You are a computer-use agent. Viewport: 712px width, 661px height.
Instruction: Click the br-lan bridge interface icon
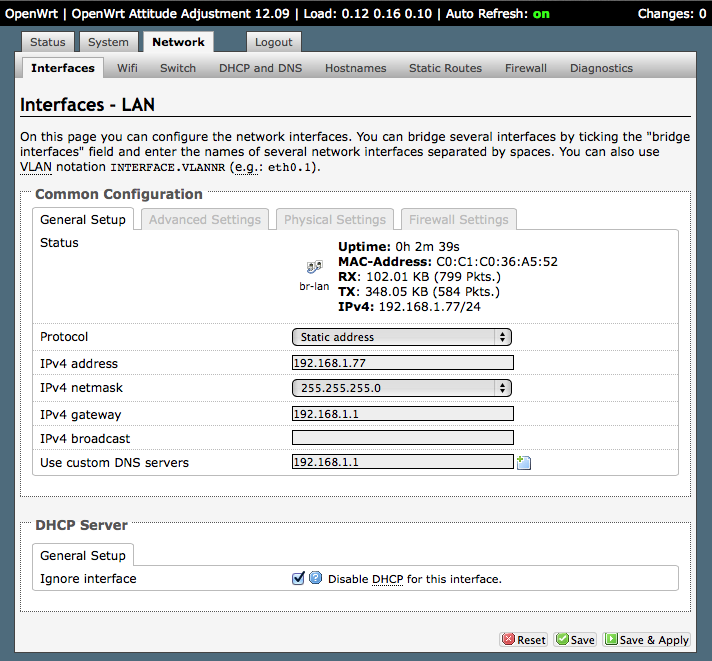click(x=314, y=267)
